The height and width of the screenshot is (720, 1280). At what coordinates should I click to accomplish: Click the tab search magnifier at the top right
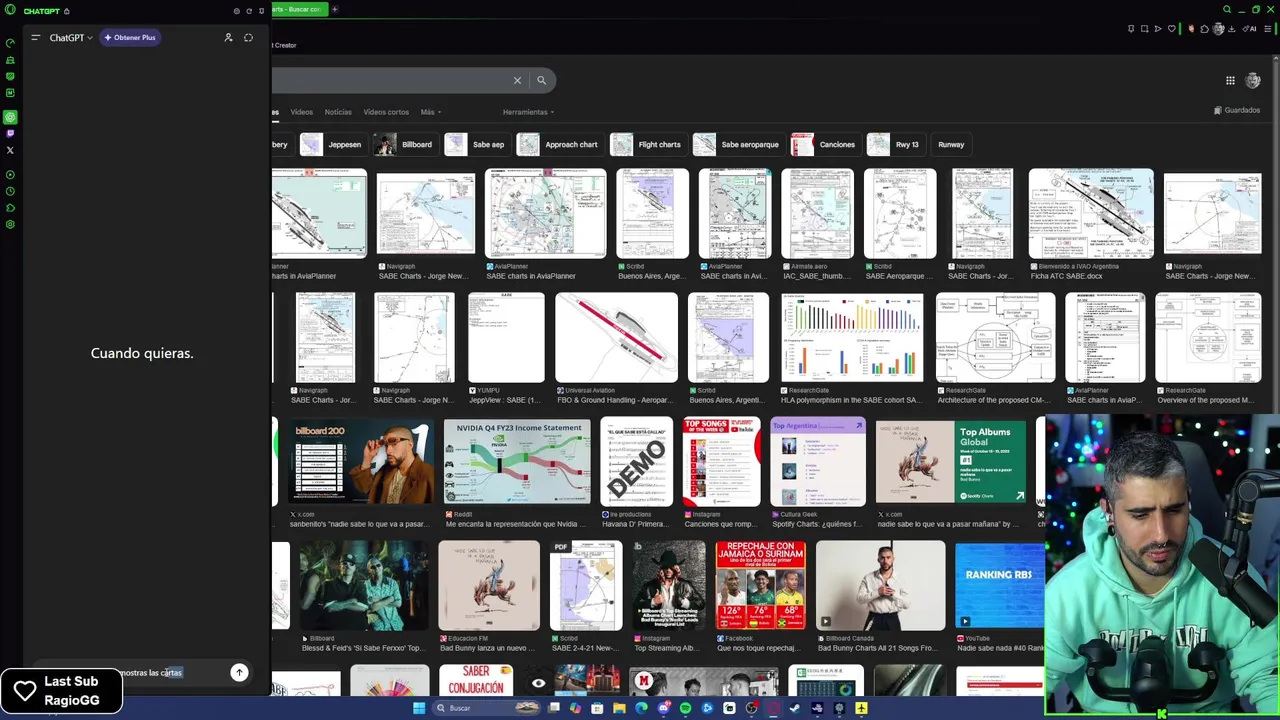1227,9
